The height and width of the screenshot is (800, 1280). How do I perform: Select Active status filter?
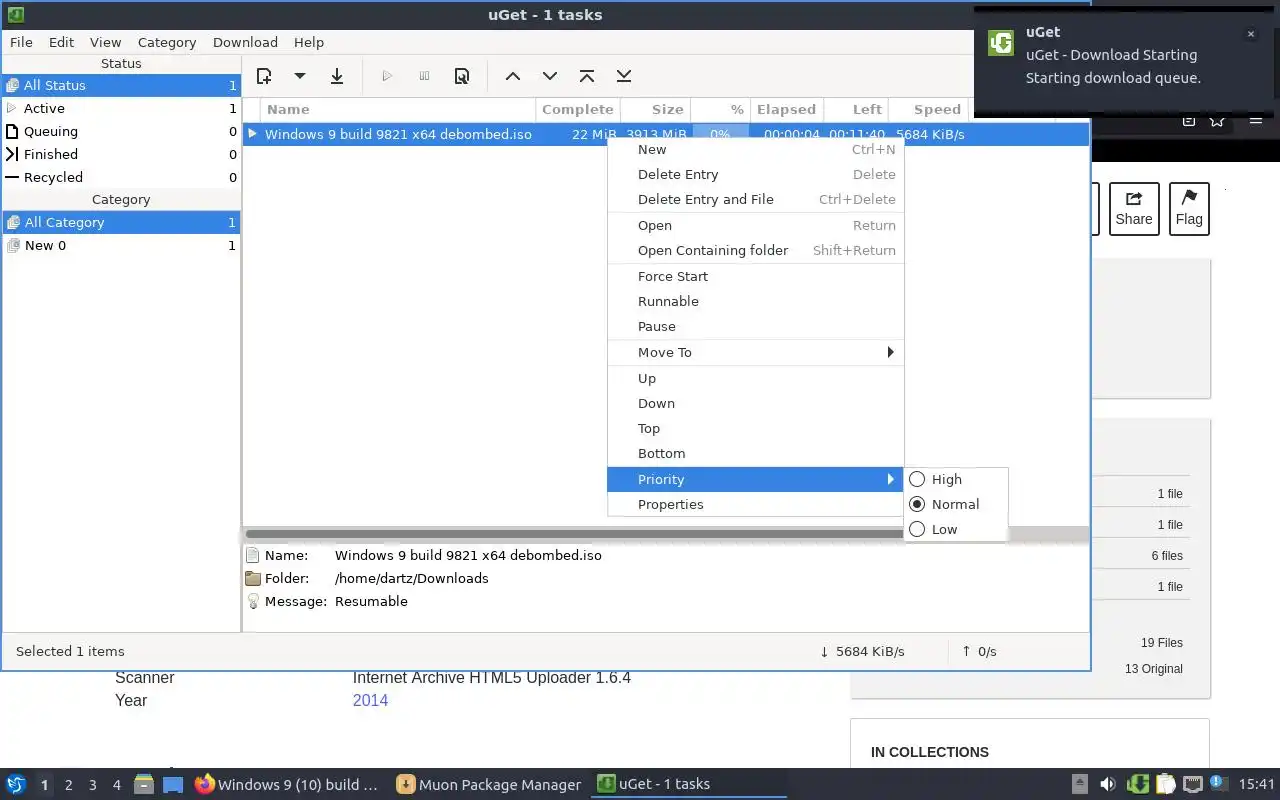click(121, 108)
